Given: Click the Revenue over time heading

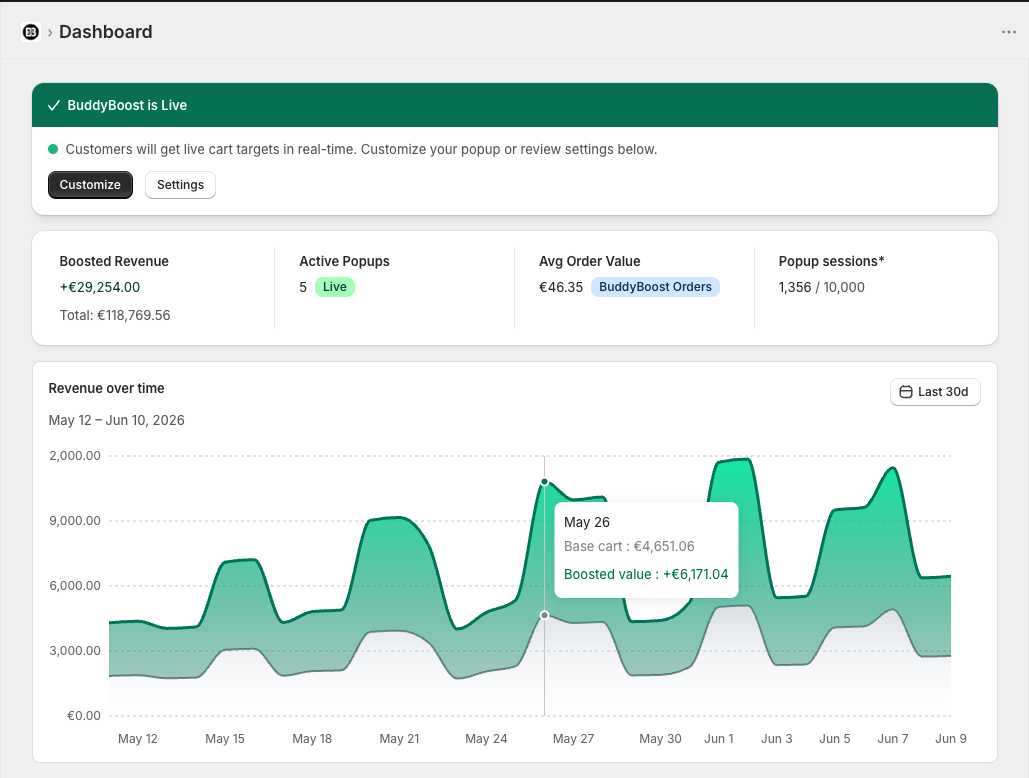Looking at the screenshot, I should click(106, 388).
